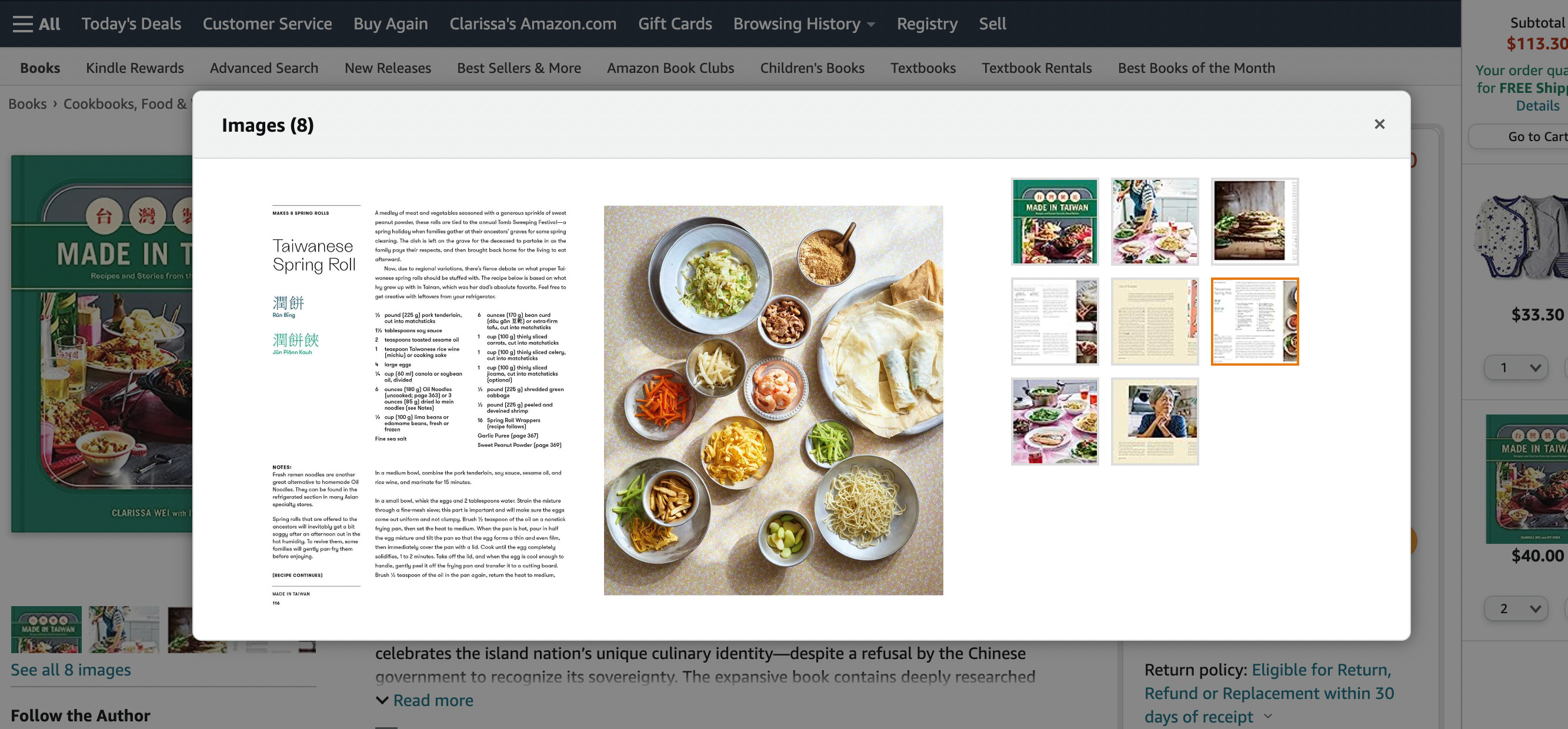Open free shipping Details link
The image size is (1568, 729).
tap(1537, 106)
